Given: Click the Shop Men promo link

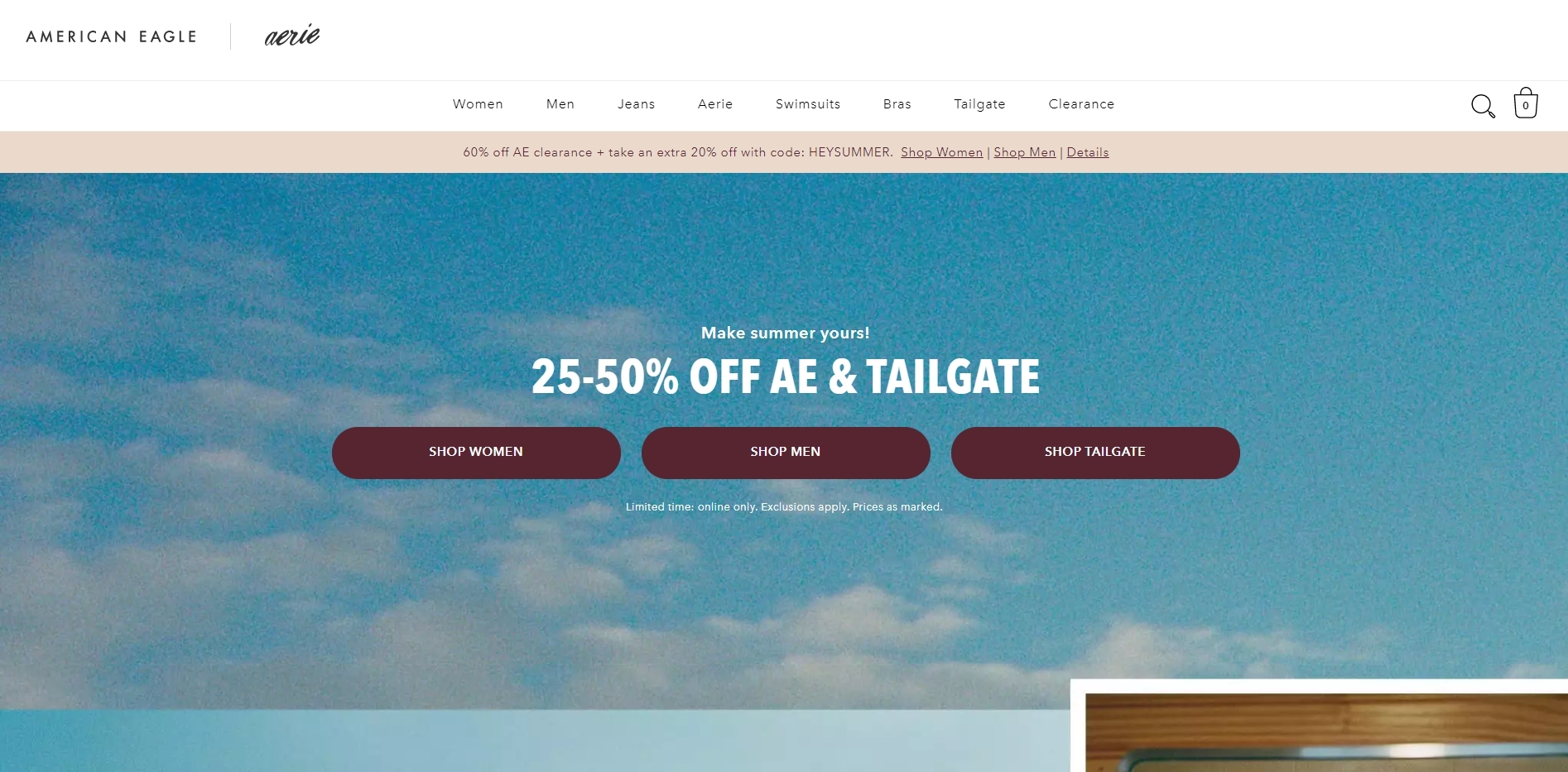Looking at the screenshot, I should click(x=1025, y=152).
